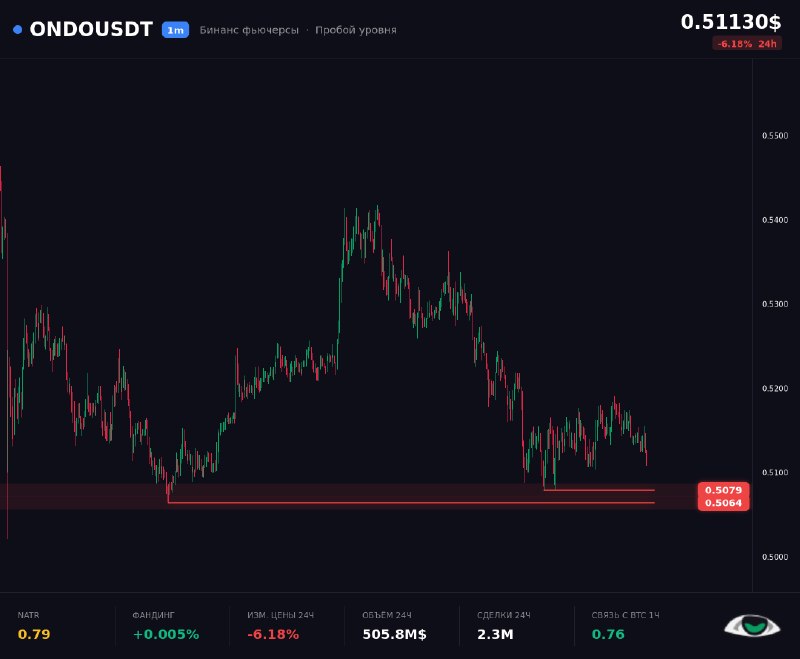The height and width of the screenshot is (659, 800).
Task: Select the 1m timeframe badge
Action: pos(176,30)
